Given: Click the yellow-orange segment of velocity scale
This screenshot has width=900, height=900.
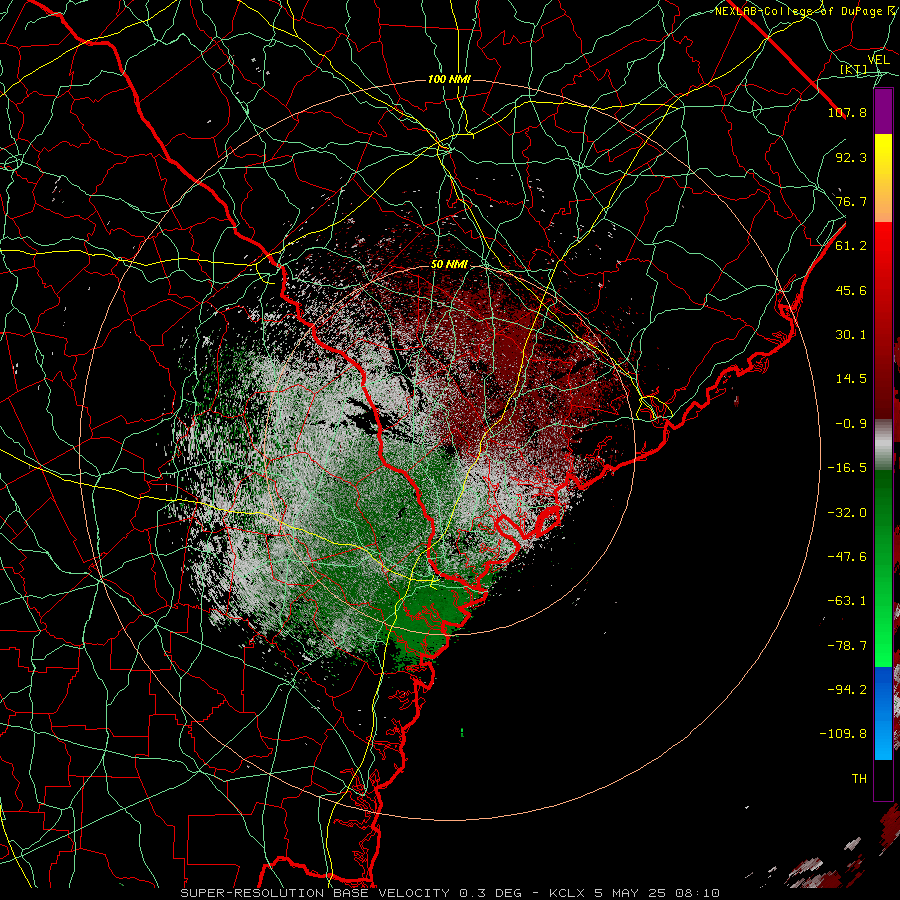Looking at the screenshot, I should click(x=883, y=178).
